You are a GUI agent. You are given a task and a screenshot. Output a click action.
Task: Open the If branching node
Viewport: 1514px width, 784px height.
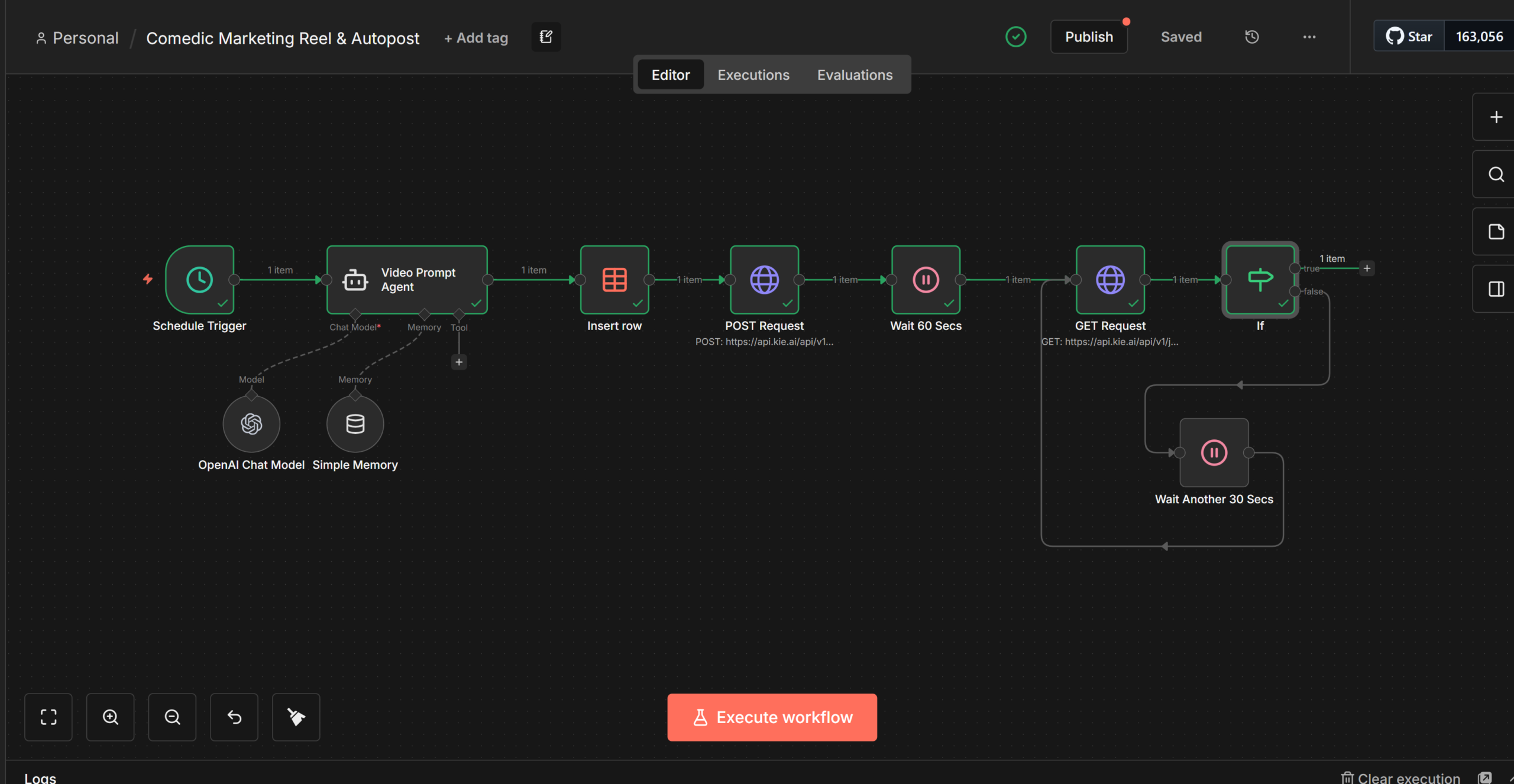pos(1260,280)
